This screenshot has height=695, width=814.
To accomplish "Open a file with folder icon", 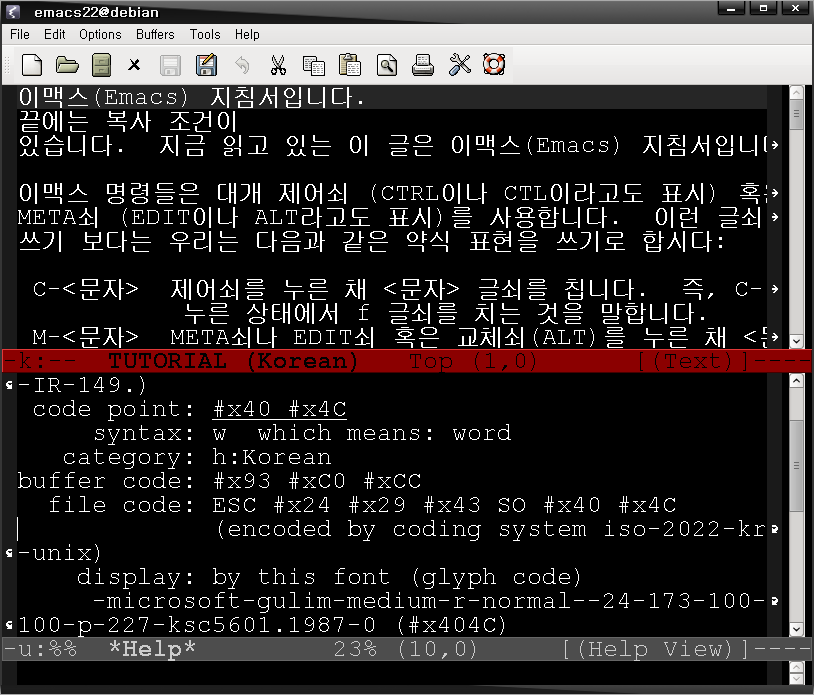I will (67, 66).
